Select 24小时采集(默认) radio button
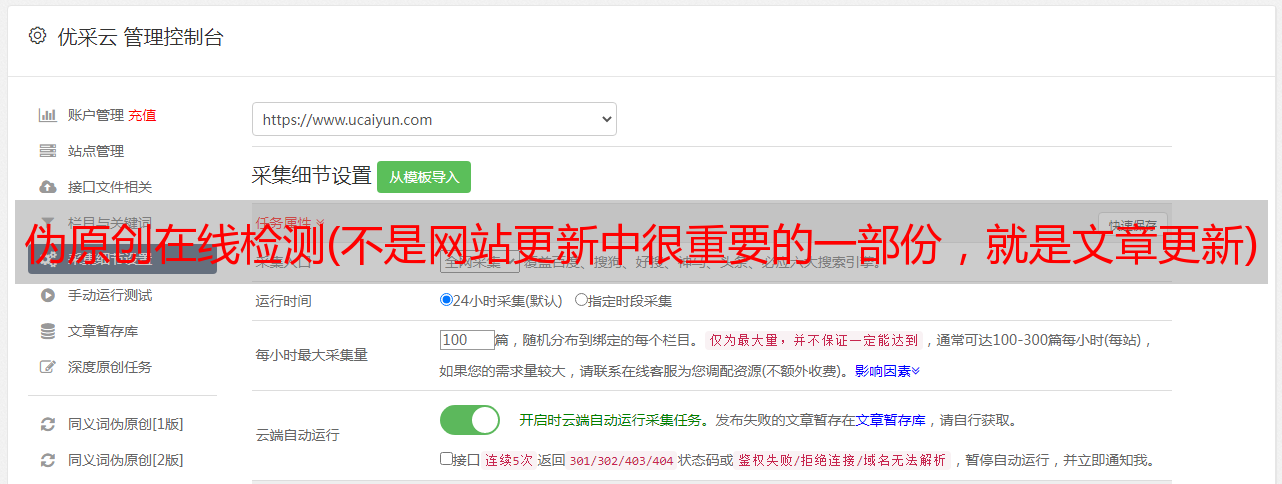 (x=447, y=300)
